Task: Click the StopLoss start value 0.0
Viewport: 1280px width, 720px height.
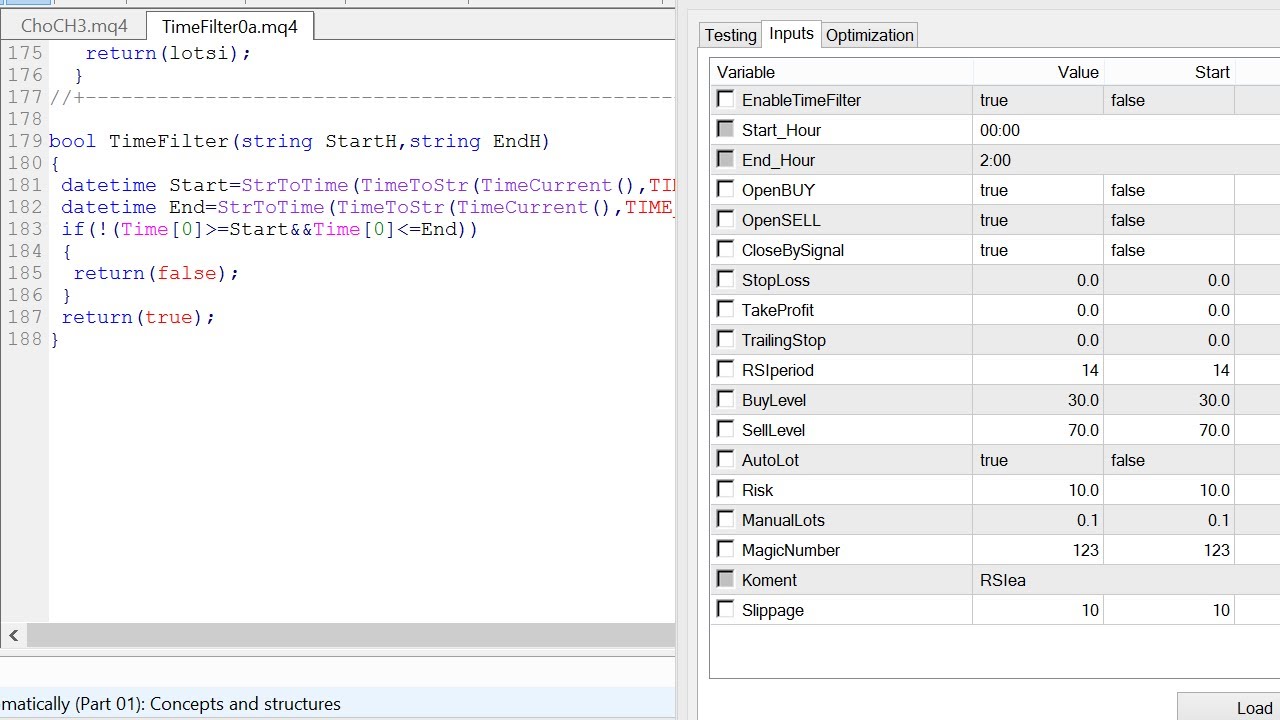Action: (x=1170, y=280)
